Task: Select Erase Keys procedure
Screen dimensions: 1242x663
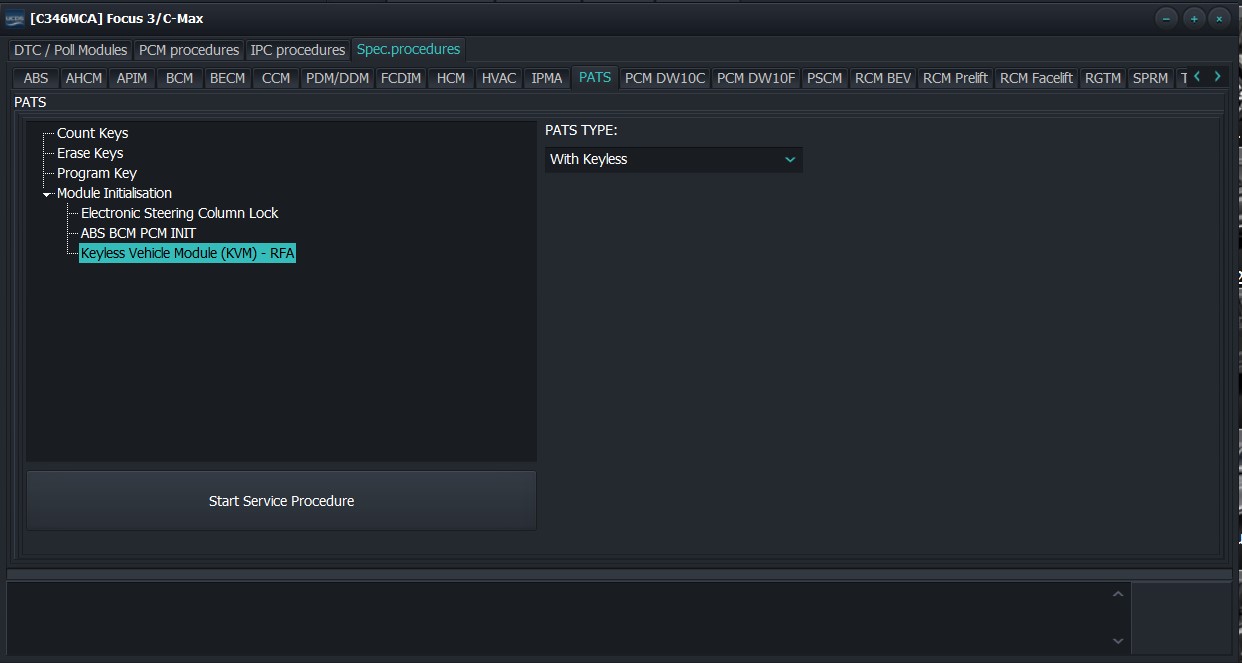Action: [x=90, y=153]
